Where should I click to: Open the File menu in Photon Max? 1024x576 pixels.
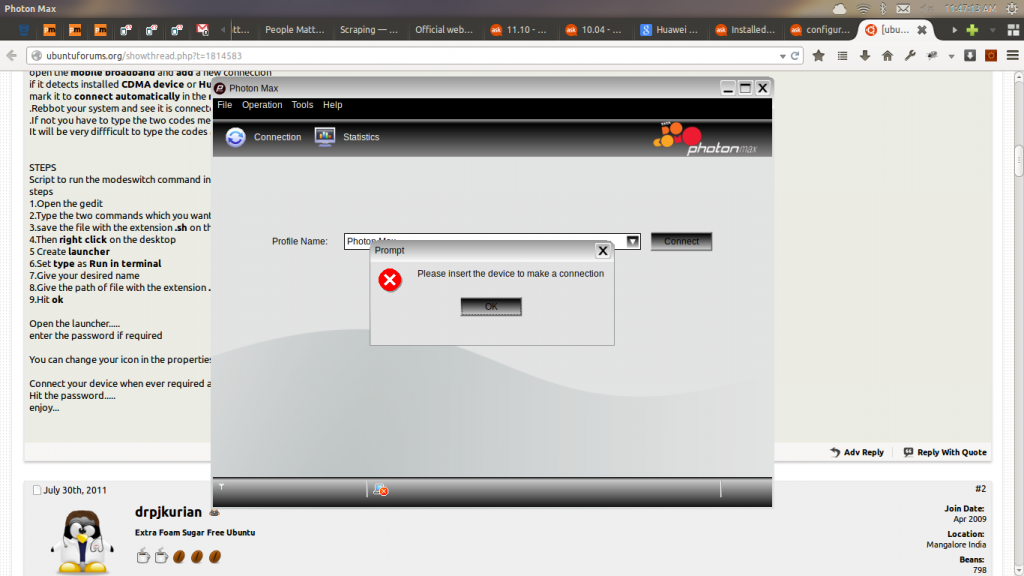(225, 104)
